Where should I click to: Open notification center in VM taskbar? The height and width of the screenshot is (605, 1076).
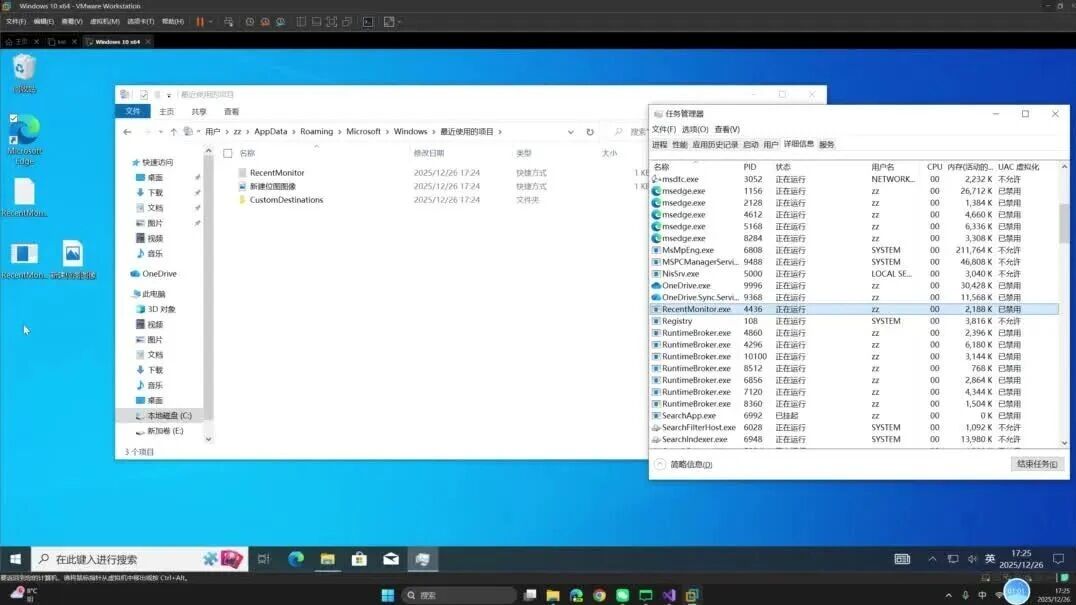tap(1058, 559)
